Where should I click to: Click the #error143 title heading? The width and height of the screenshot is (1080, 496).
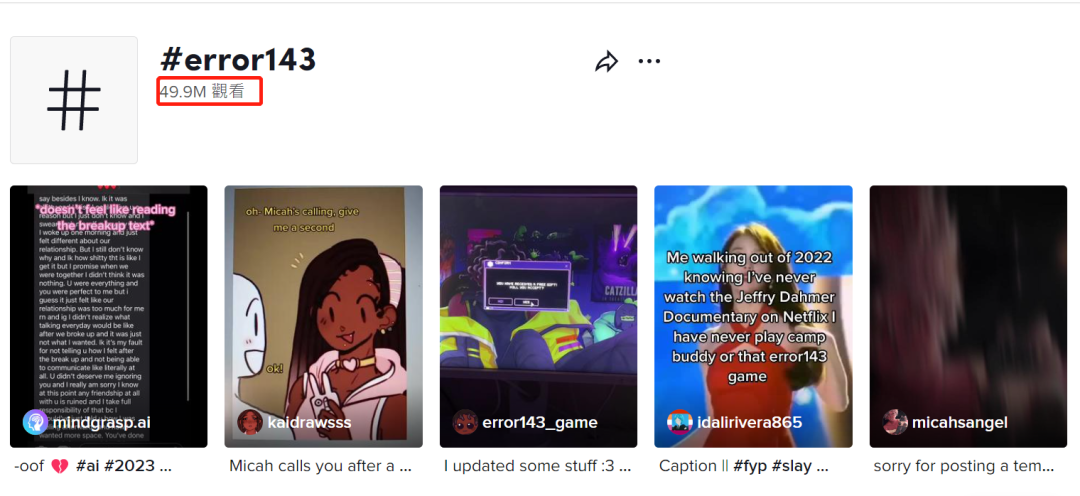tap(238, 61)
